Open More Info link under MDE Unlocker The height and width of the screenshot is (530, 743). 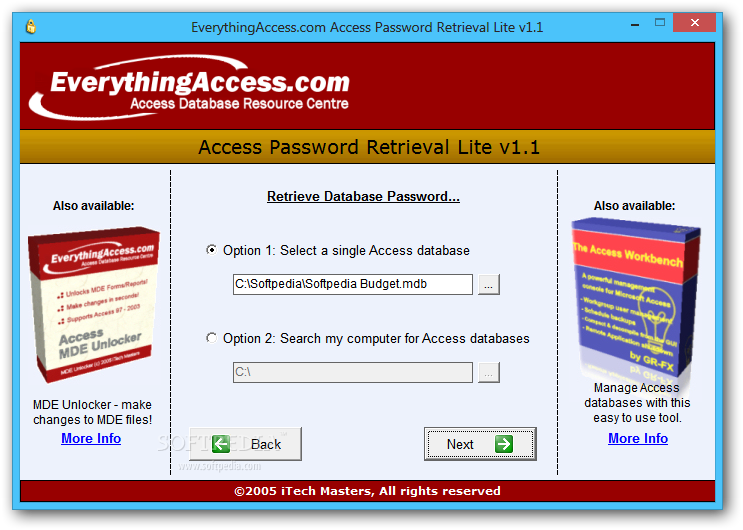click(91, 439)
